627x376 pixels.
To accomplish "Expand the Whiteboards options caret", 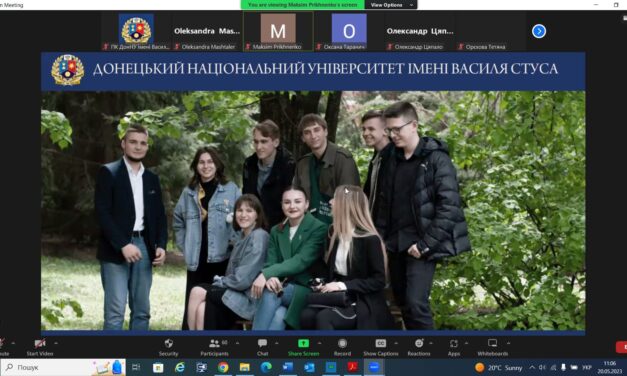I will coord(508,343).
